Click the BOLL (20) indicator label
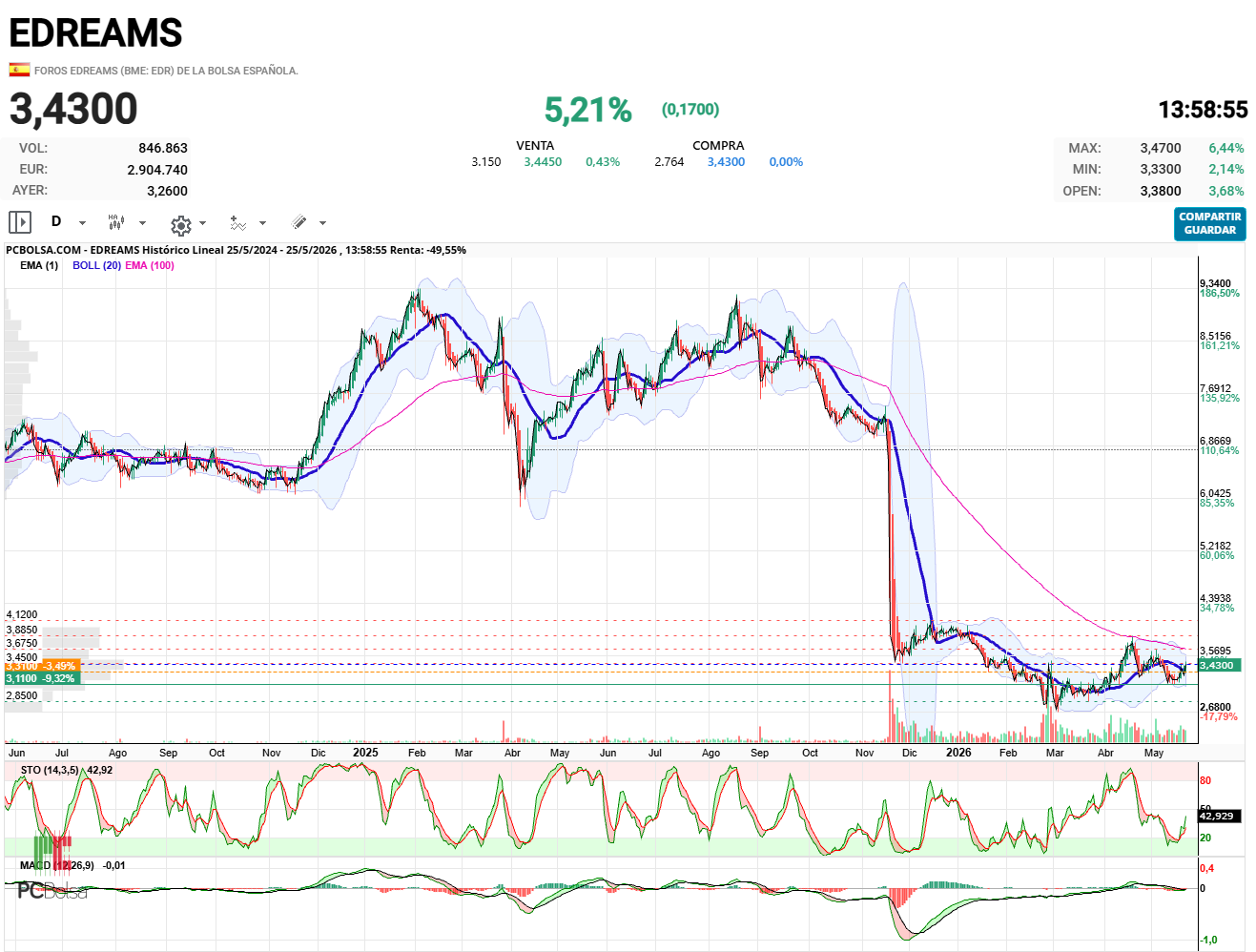The width and height of the screenshot is (1256, 952). tap(96, 265)
